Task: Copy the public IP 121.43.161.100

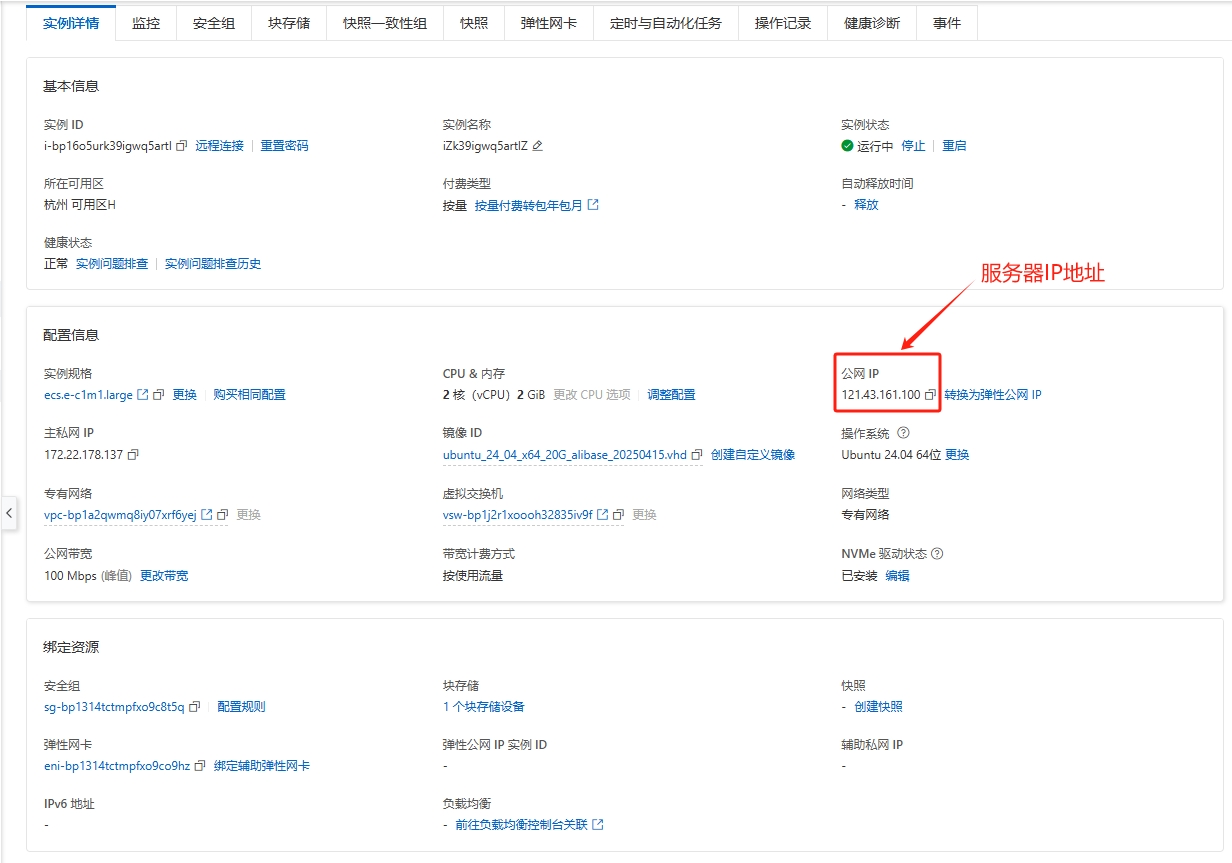Action: [930, 395]
